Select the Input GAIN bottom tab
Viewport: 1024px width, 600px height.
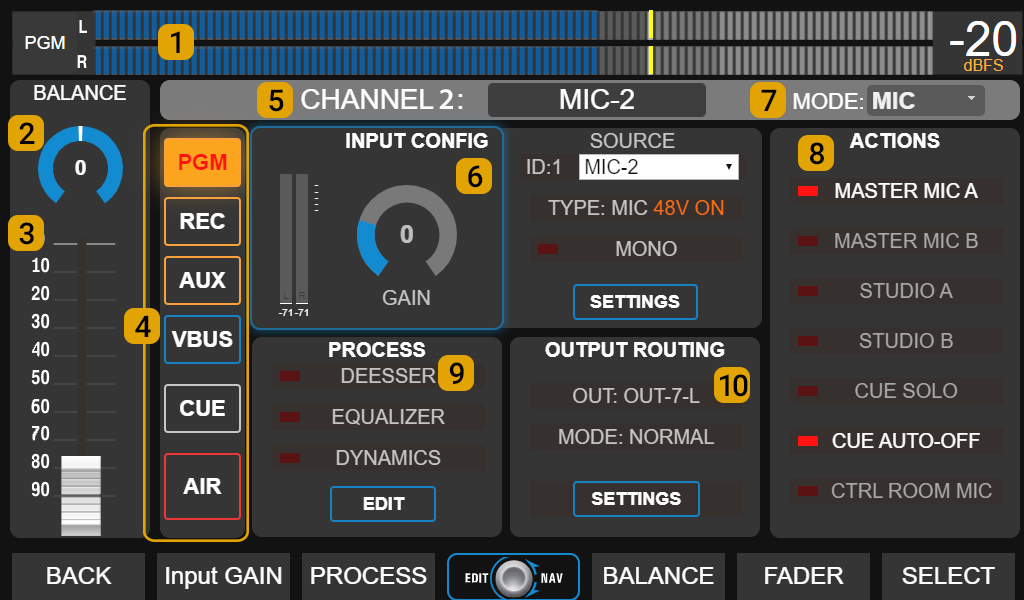(223, 576)
